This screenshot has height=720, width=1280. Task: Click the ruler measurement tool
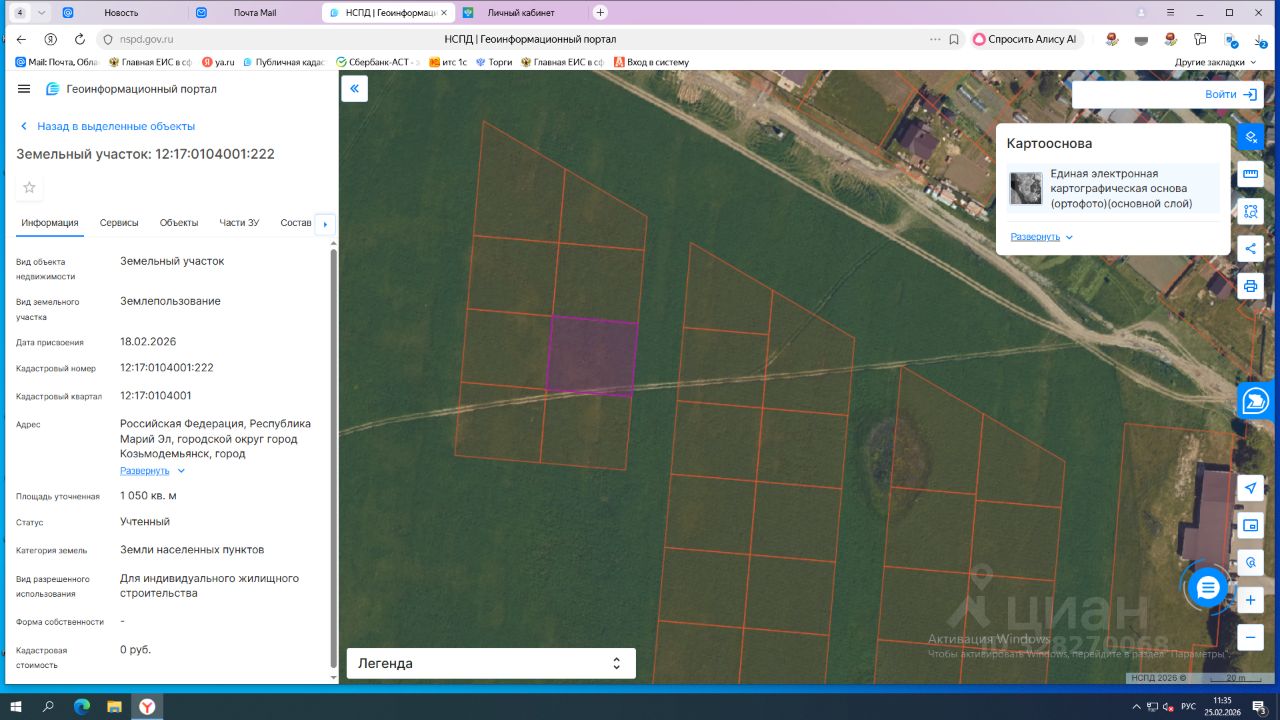click(1250, 174)
